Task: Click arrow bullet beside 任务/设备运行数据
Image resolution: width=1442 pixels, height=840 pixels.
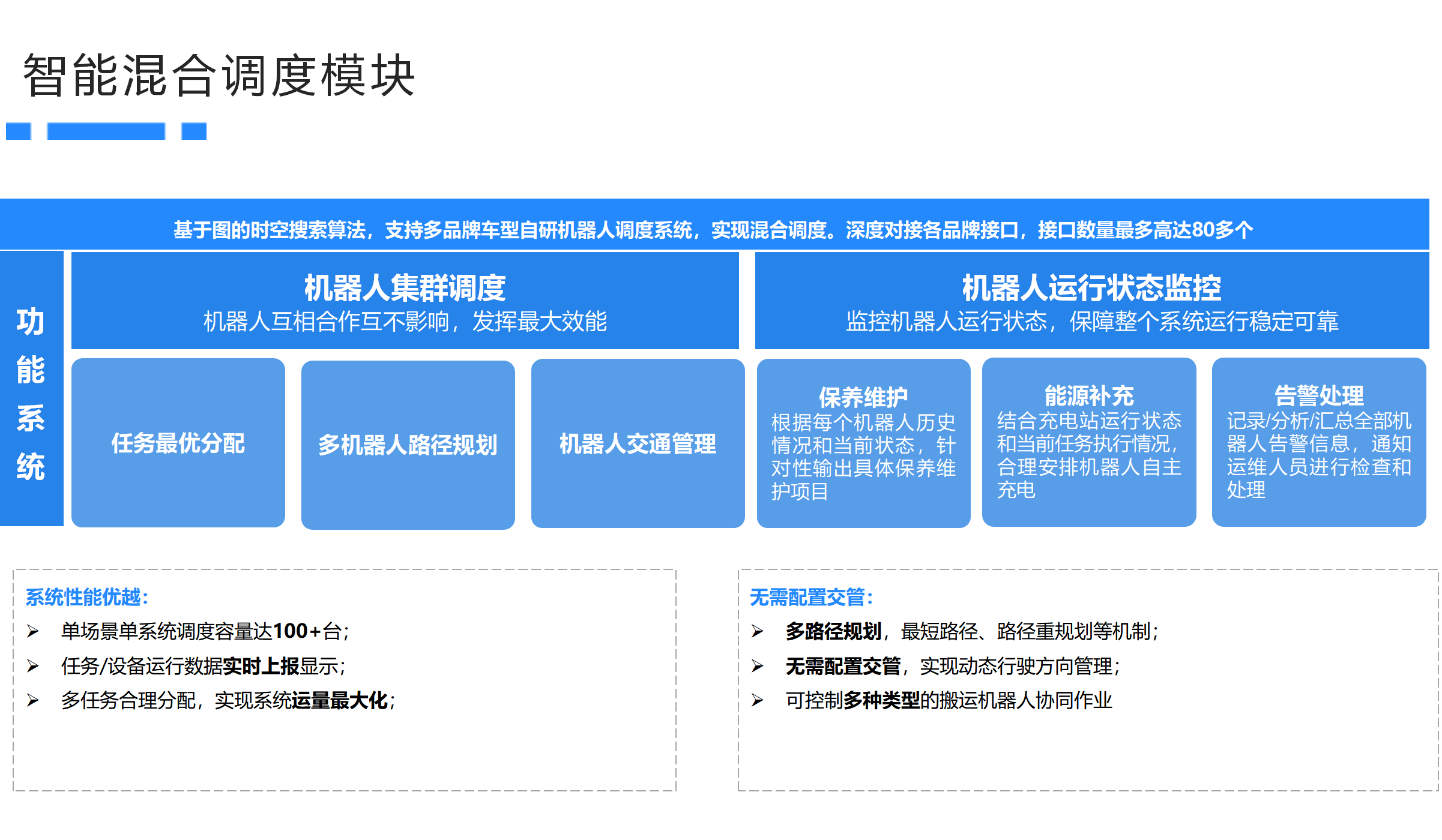Action: tap(33, 666)
